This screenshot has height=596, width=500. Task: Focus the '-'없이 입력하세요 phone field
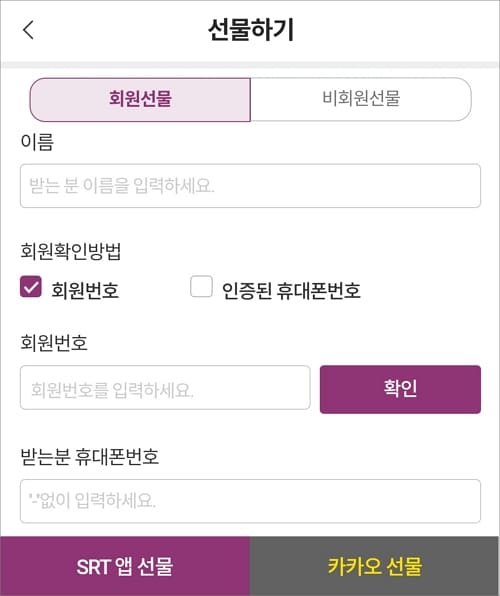250,501
